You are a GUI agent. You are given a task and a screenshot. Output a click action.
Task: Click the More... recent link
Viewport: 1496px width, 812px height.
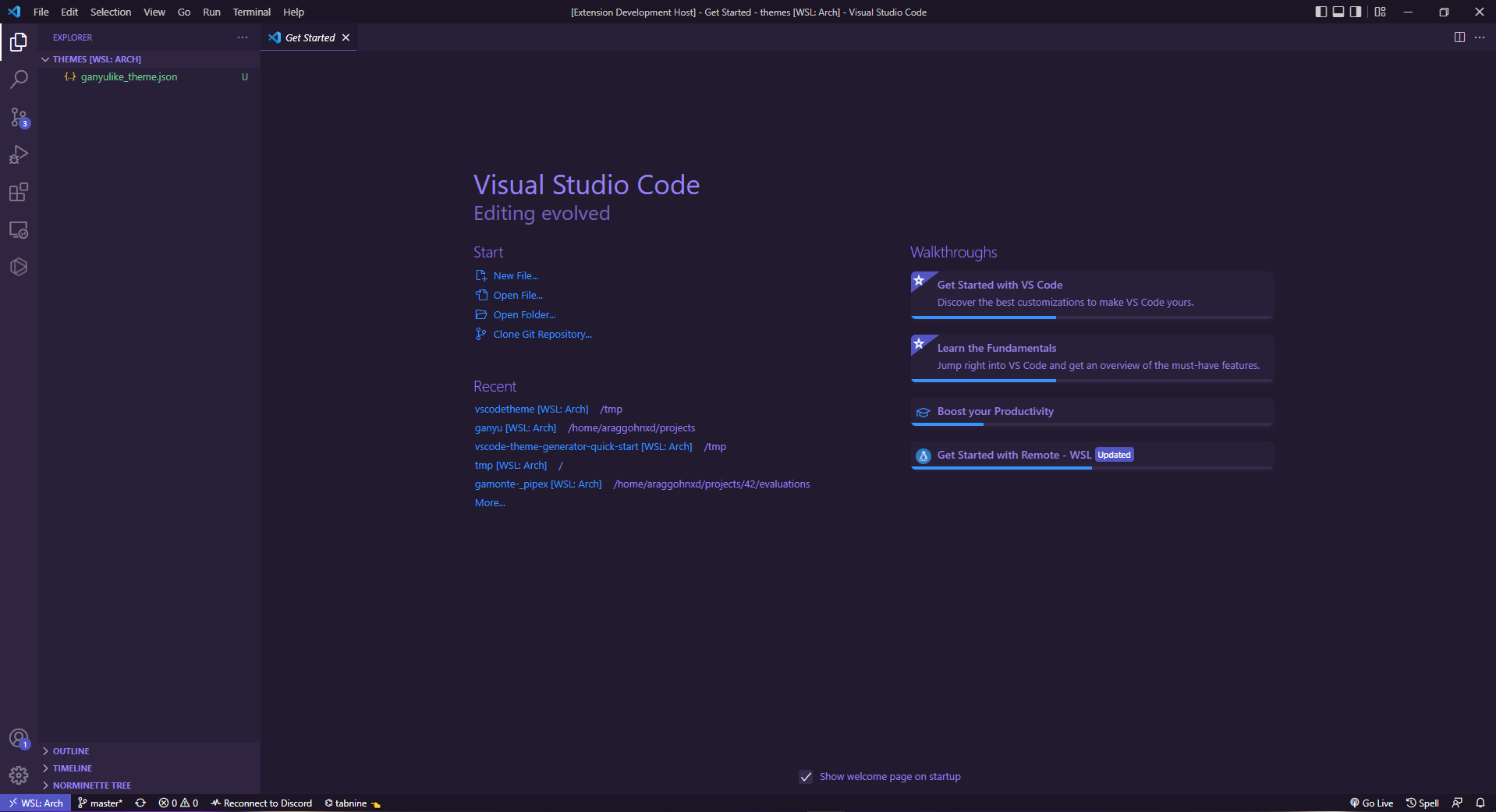(x=490, y=503)
